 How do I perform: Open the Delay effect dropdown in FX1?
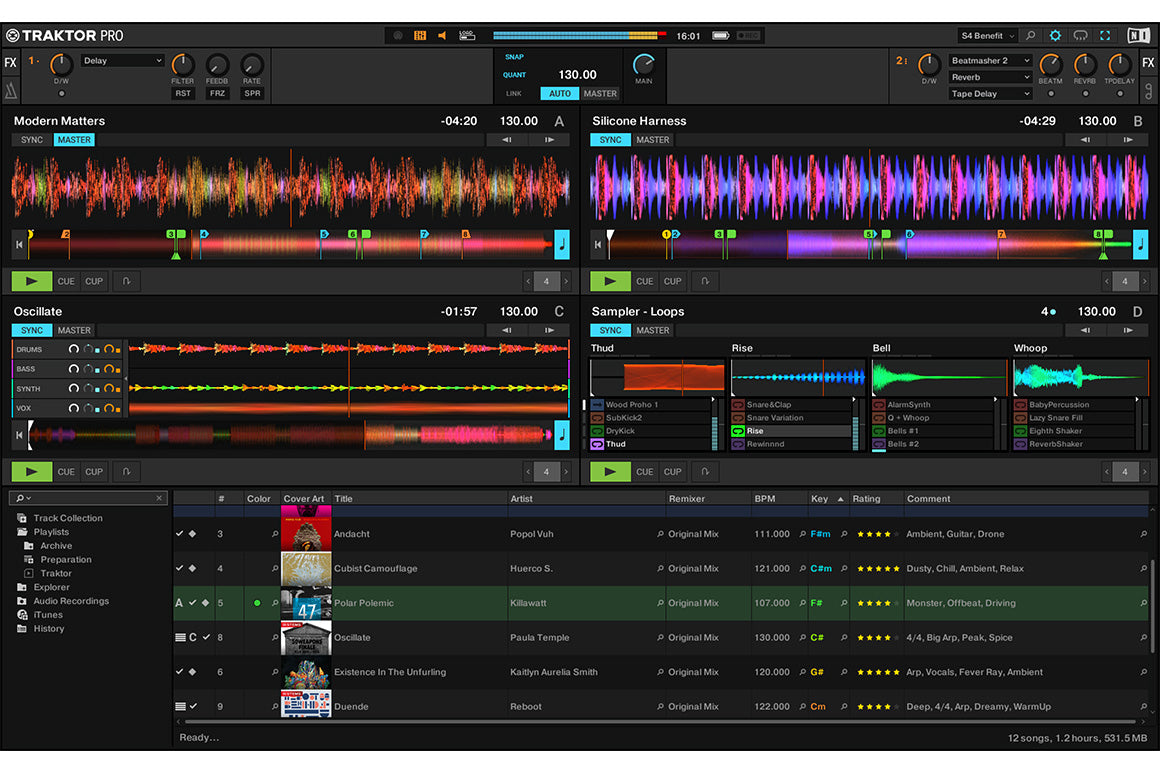tap(122, 60)
